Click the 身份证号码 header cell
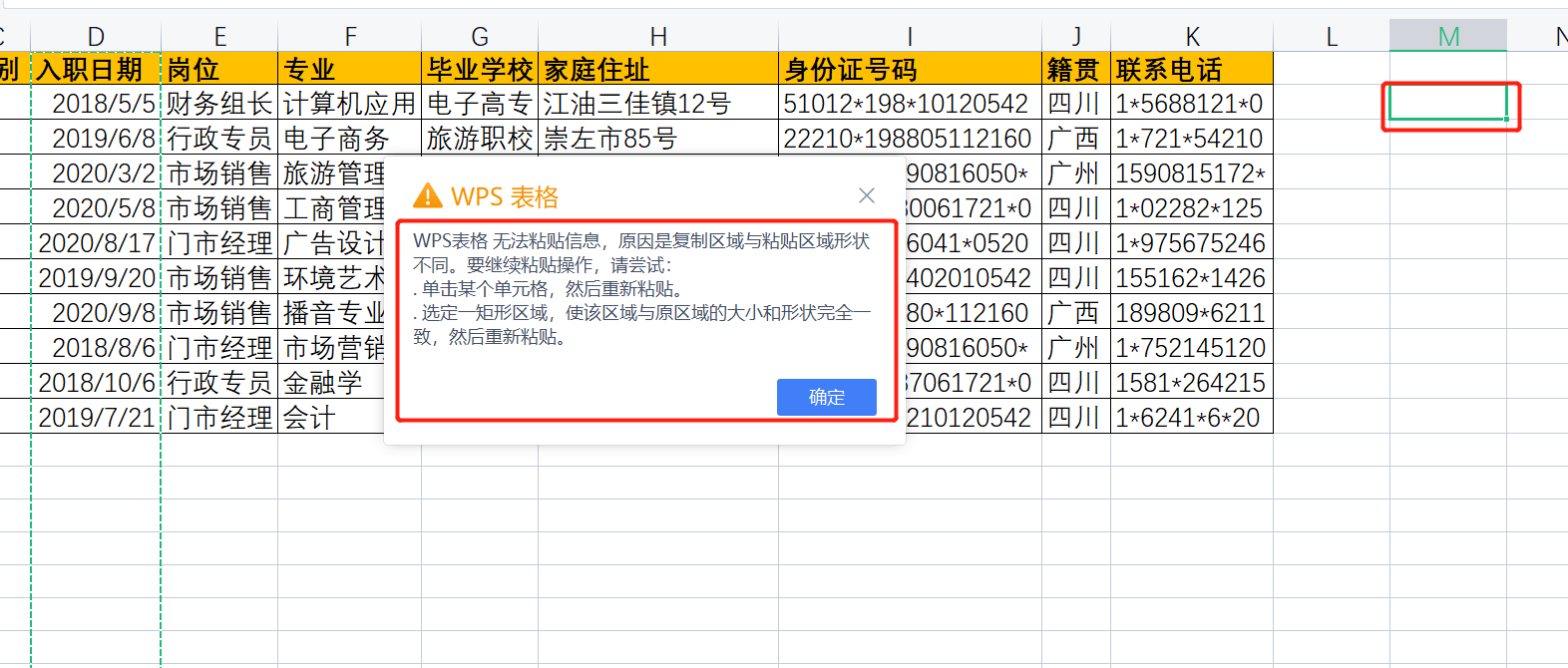 pos(910,69)
